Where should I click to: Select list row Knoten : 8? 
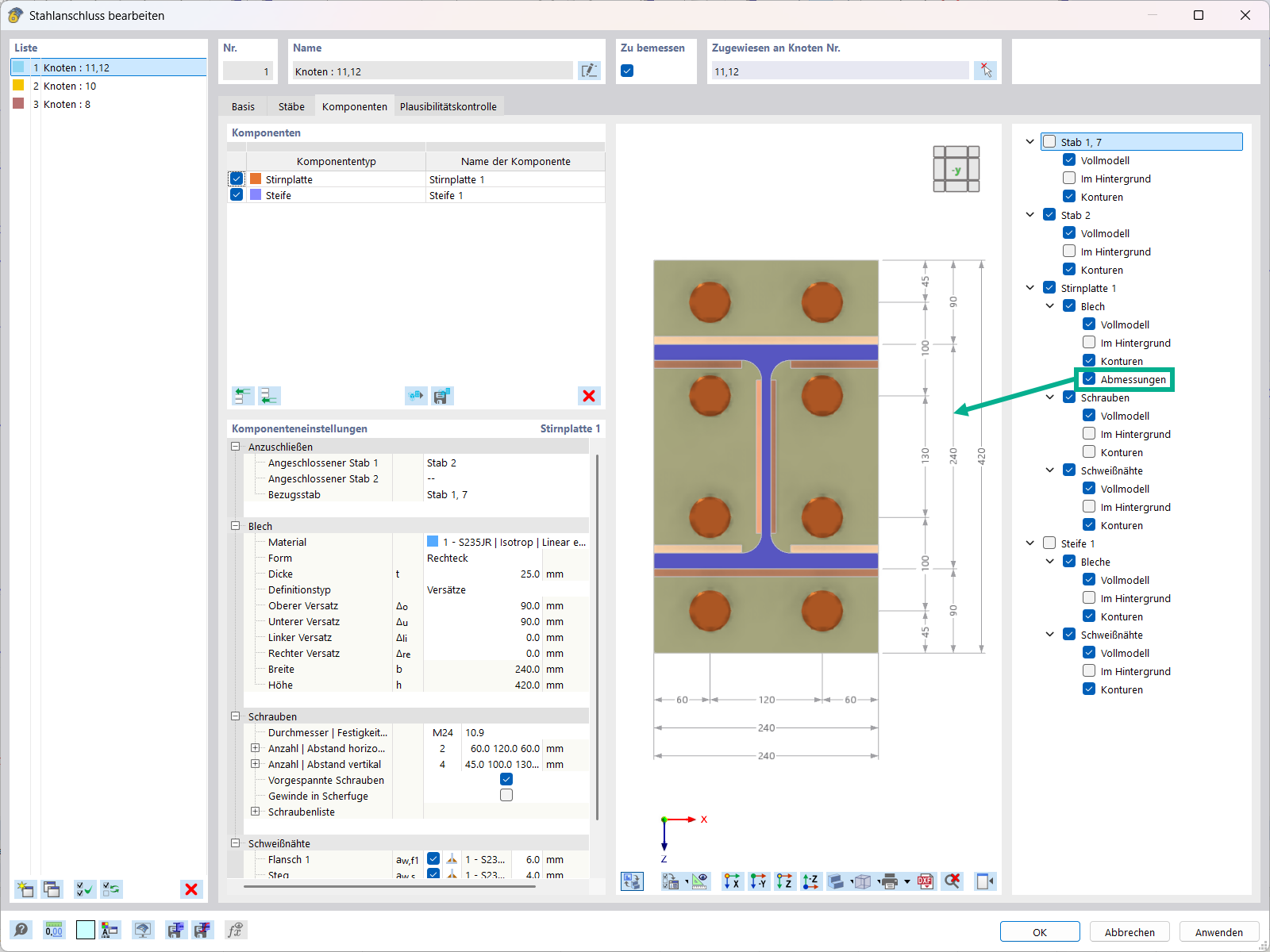tap(109, 104)
